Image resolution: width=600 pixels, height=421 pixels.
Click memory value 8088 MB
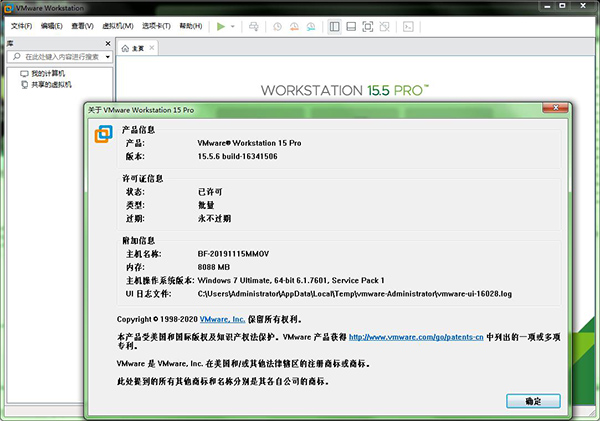(214, 267)
